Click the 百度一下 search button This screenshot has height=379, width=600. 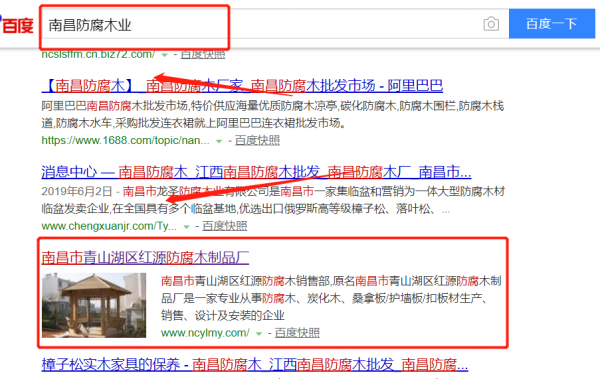[551, 24]
